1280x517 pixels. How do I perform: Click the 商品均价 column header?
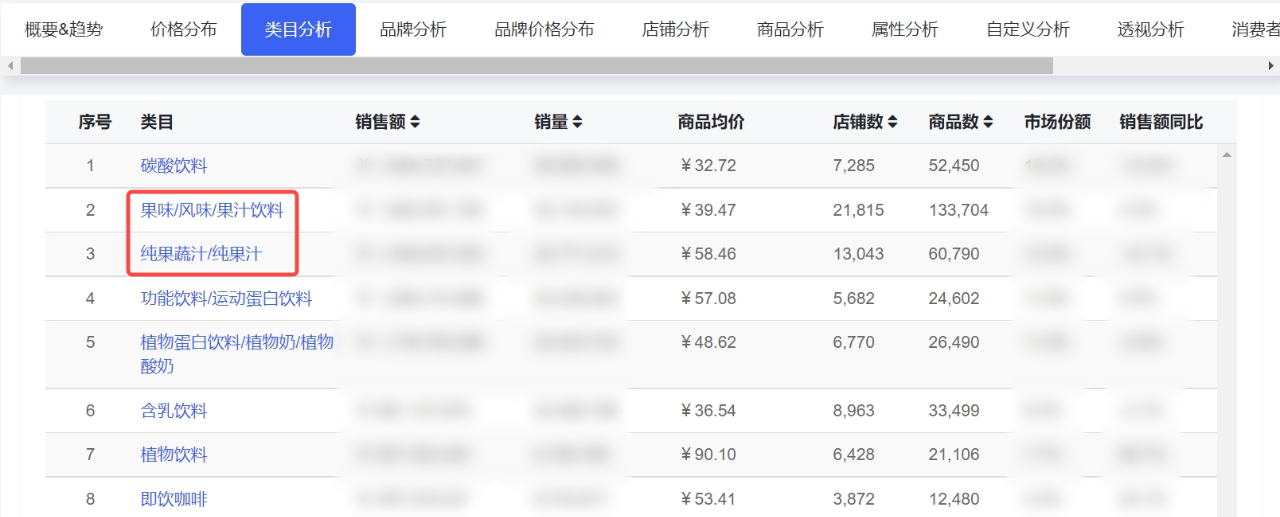point(711,122)
